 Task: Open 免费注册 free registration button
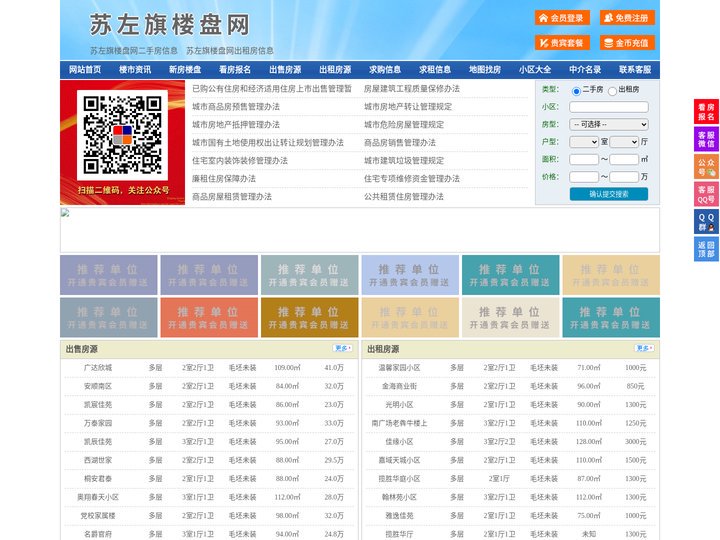627,18
